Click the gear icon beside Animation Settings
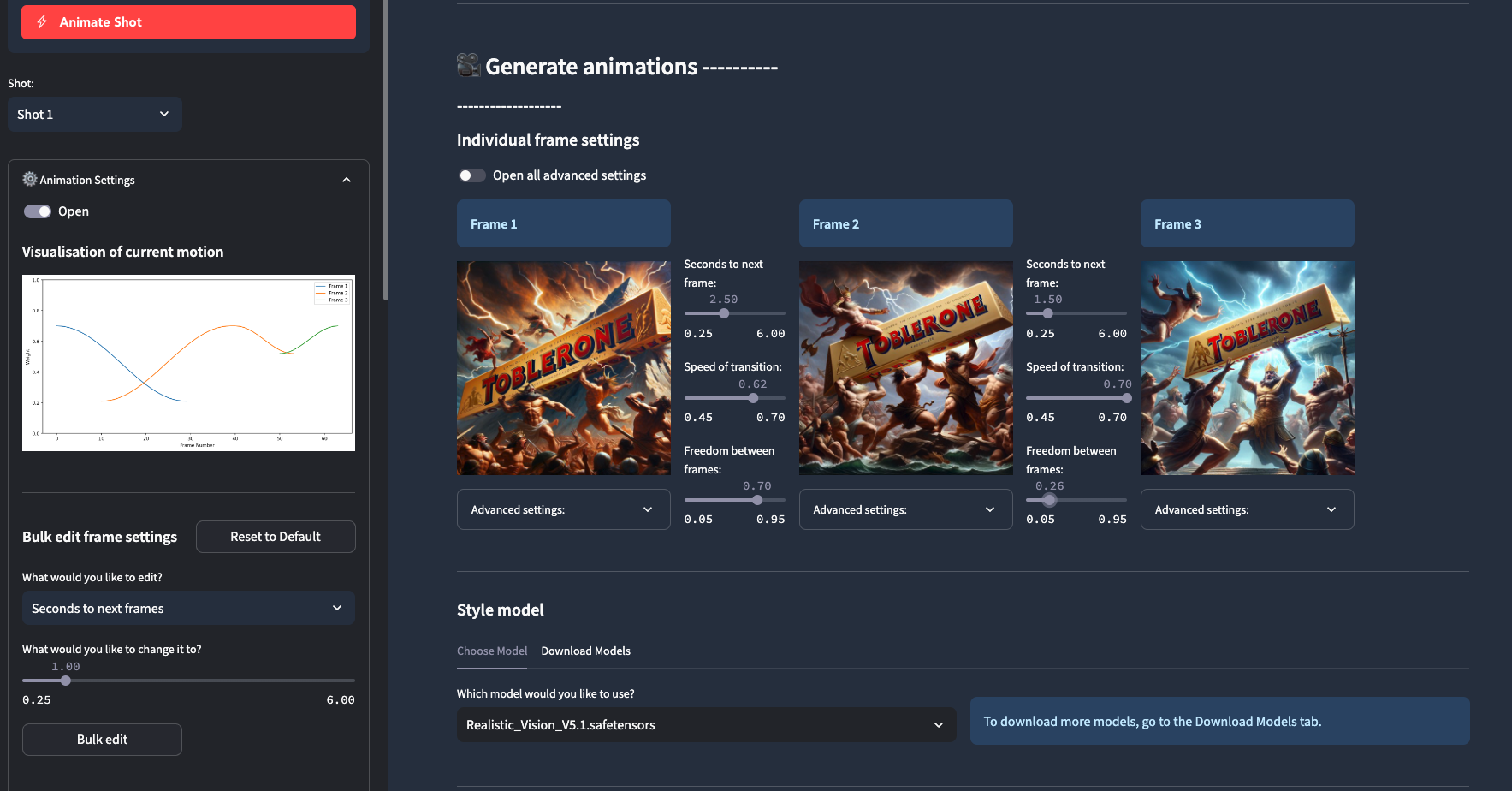Viewport: 1512px width, 791px height. coord(30,179)
